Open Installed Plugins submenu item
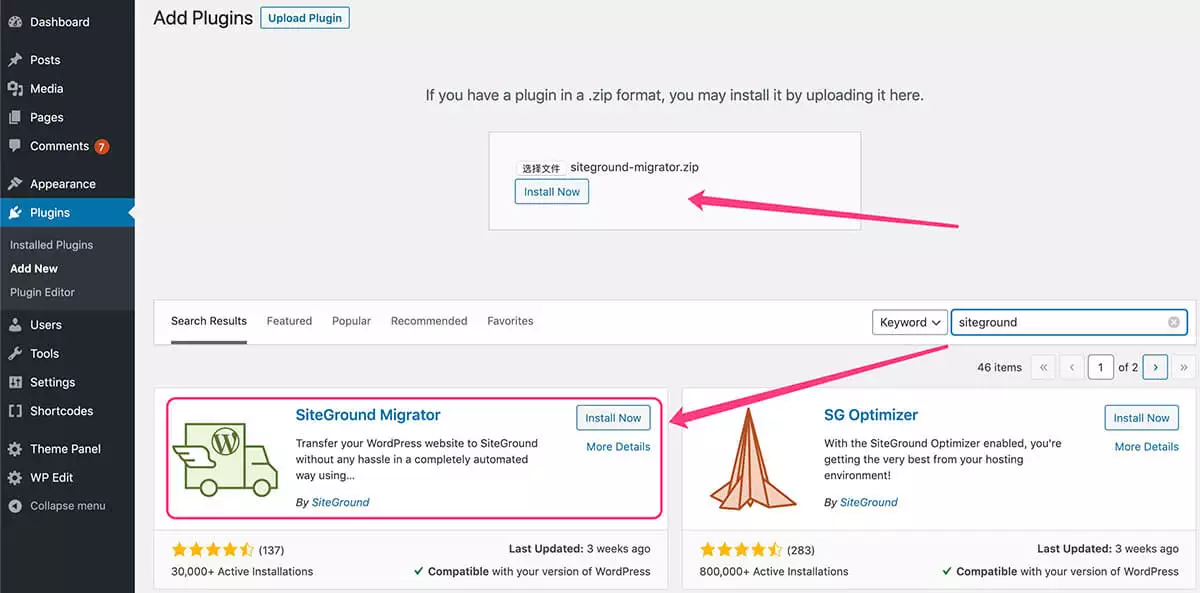Screen dimensions: 1200x593 (51, 245)
